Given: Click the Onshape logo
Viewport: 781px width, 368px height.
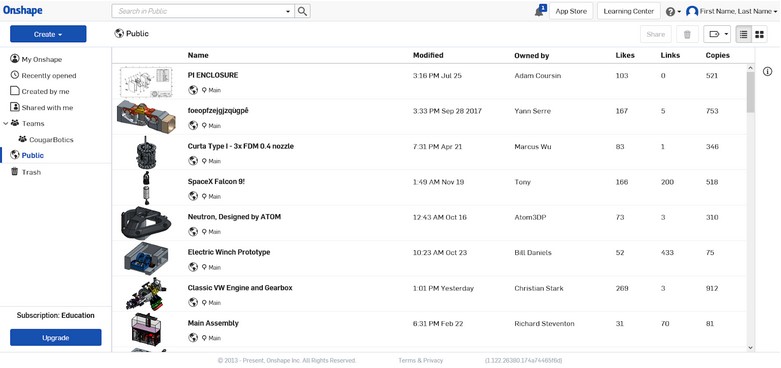Looking at the screenshot, I should (x=22, y=10).
